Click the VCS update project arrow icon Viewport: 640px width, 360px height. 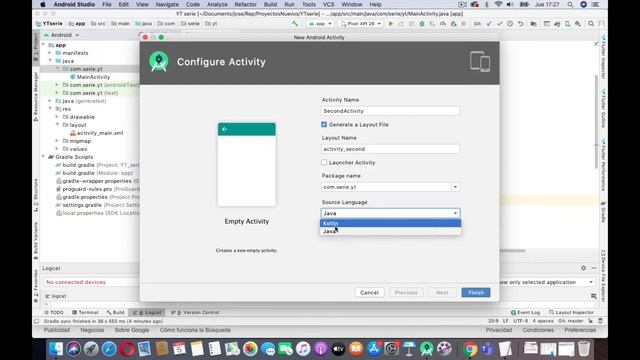(x=489, y=24)
